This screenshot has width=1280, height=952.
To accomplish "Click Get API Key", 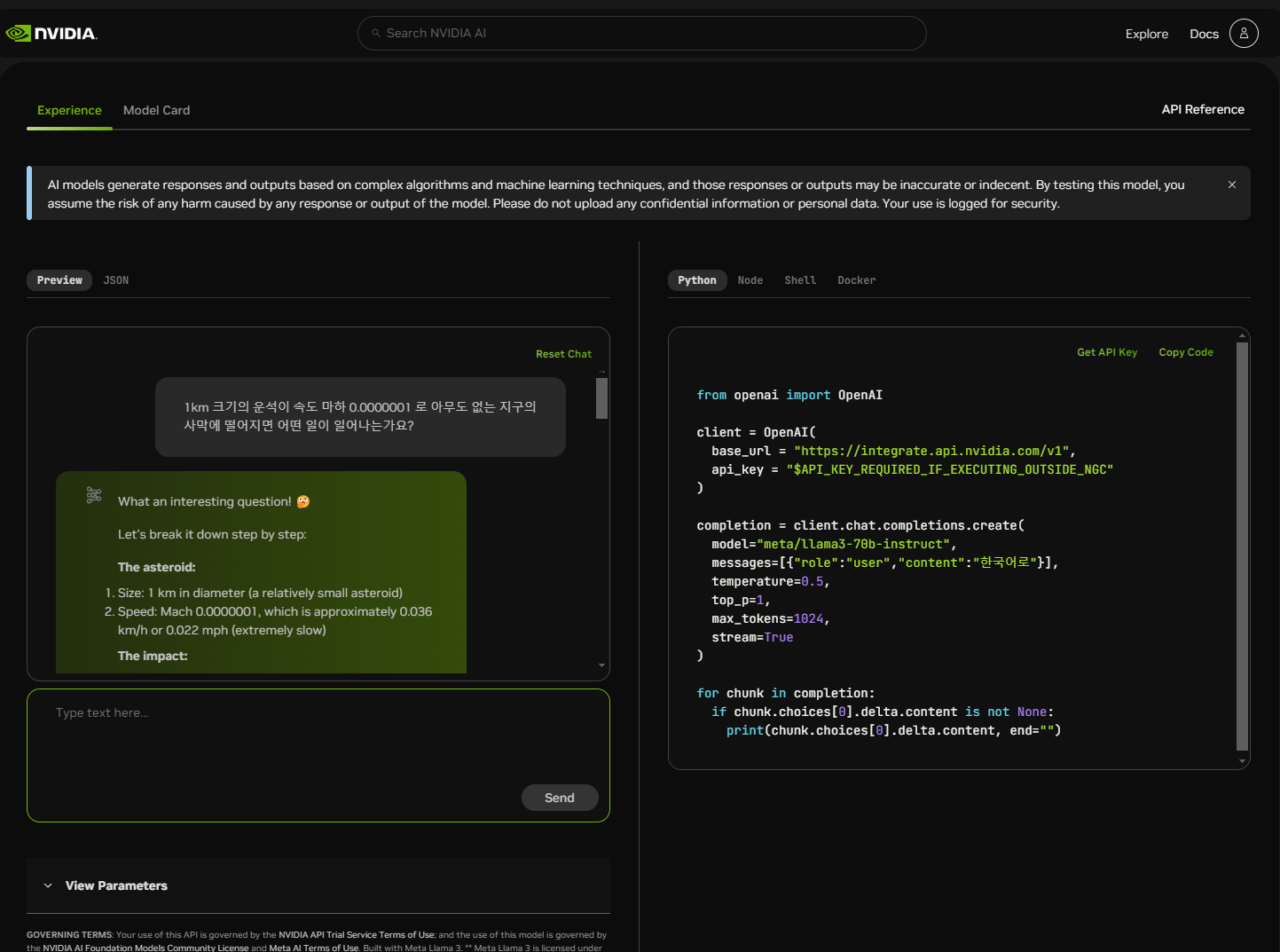I will click(1107, 352).
